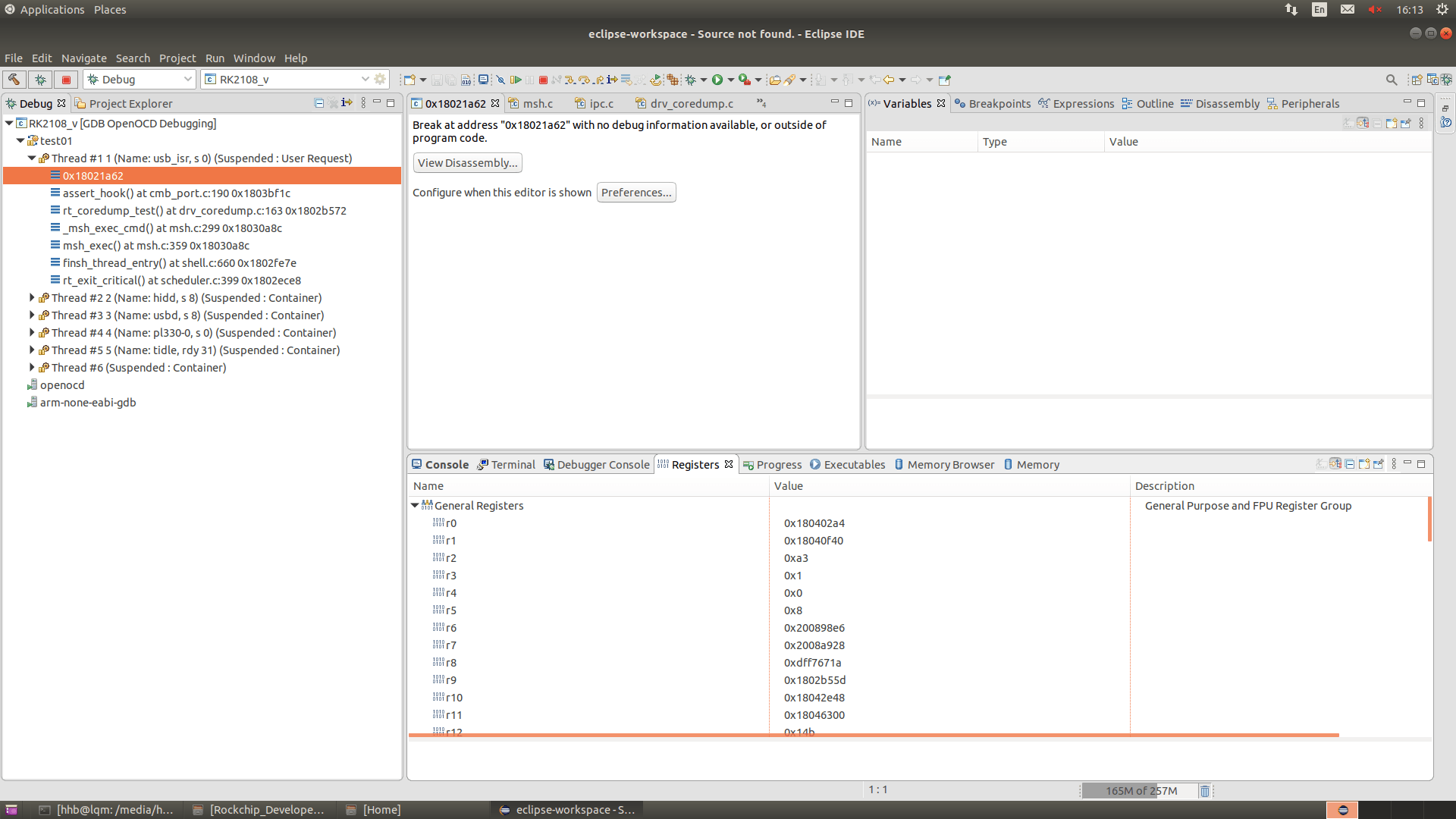
Task: Click the View Disassembly... button
Action: pyautogui.click(x=467, y=163)
